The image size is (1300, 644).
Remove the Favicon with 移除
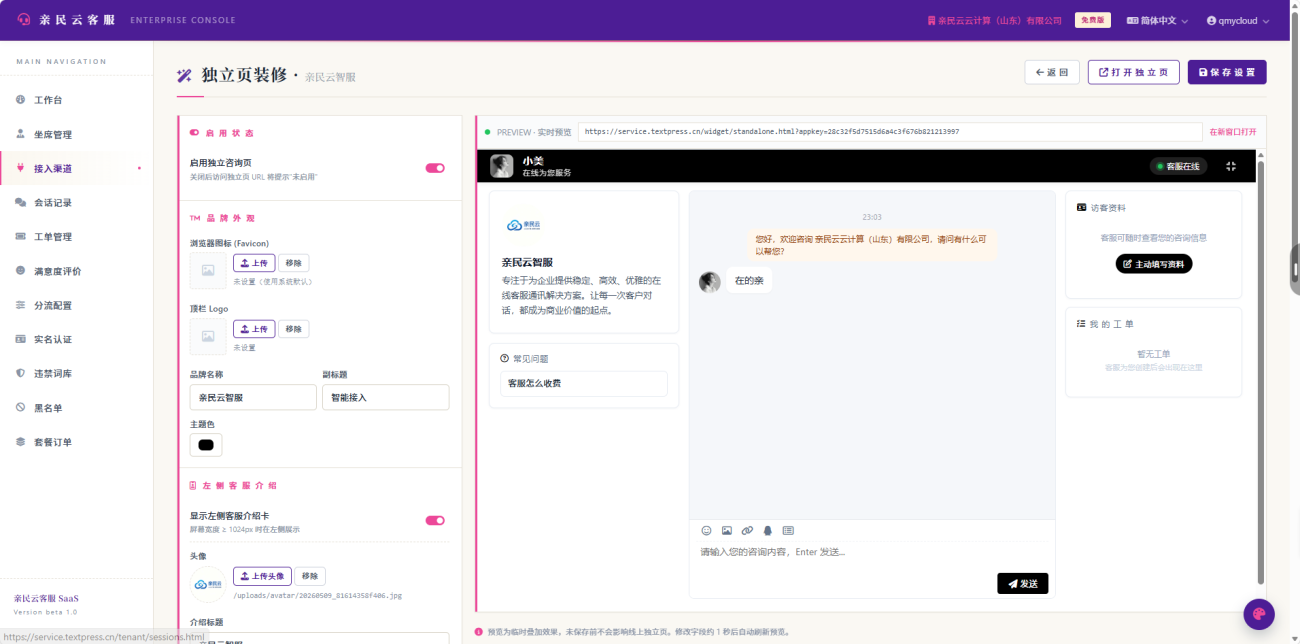pos(293,263)
